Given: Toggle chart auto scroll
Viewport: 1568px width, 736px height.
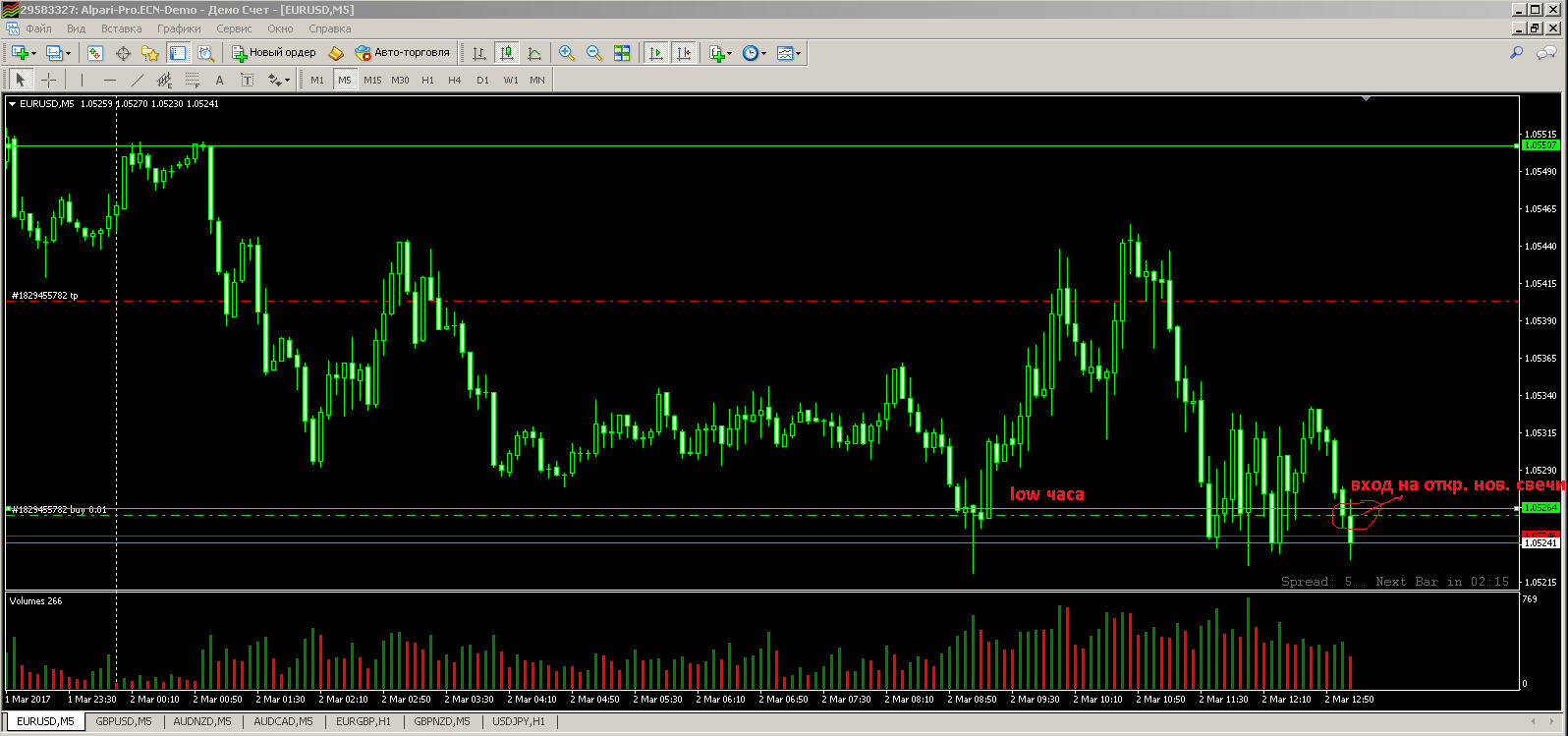Looking at the screenshot, I should (x=656, y=53).
